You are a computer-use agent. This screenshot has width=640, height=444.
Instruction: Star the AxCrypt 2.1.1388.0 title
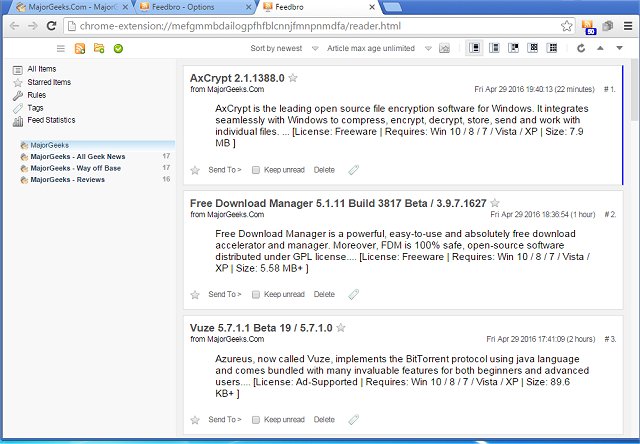[293, 78]
